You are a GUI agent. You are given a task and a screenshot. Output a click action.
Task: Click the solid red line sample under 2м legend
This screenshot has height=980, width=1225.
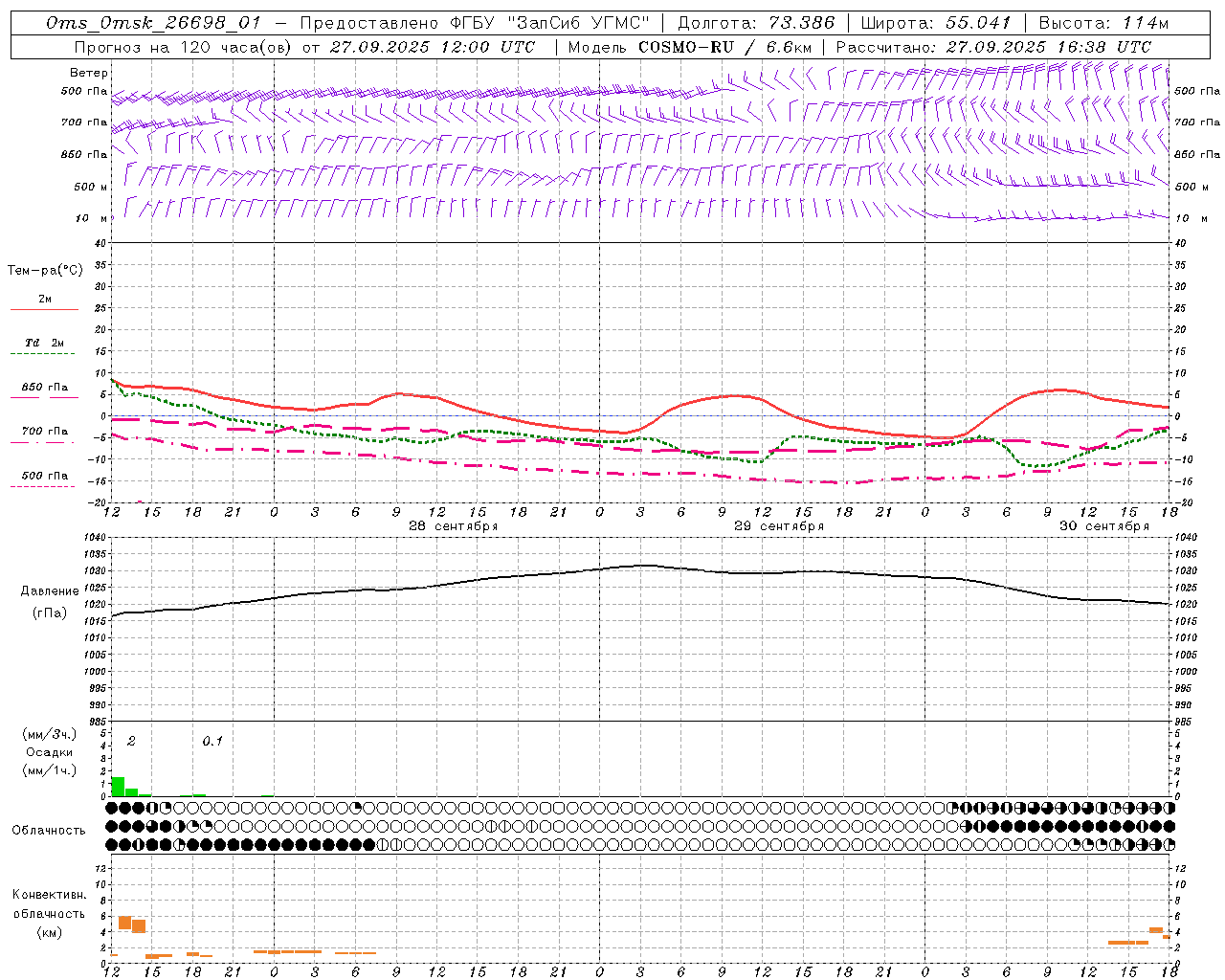point(44,310)
